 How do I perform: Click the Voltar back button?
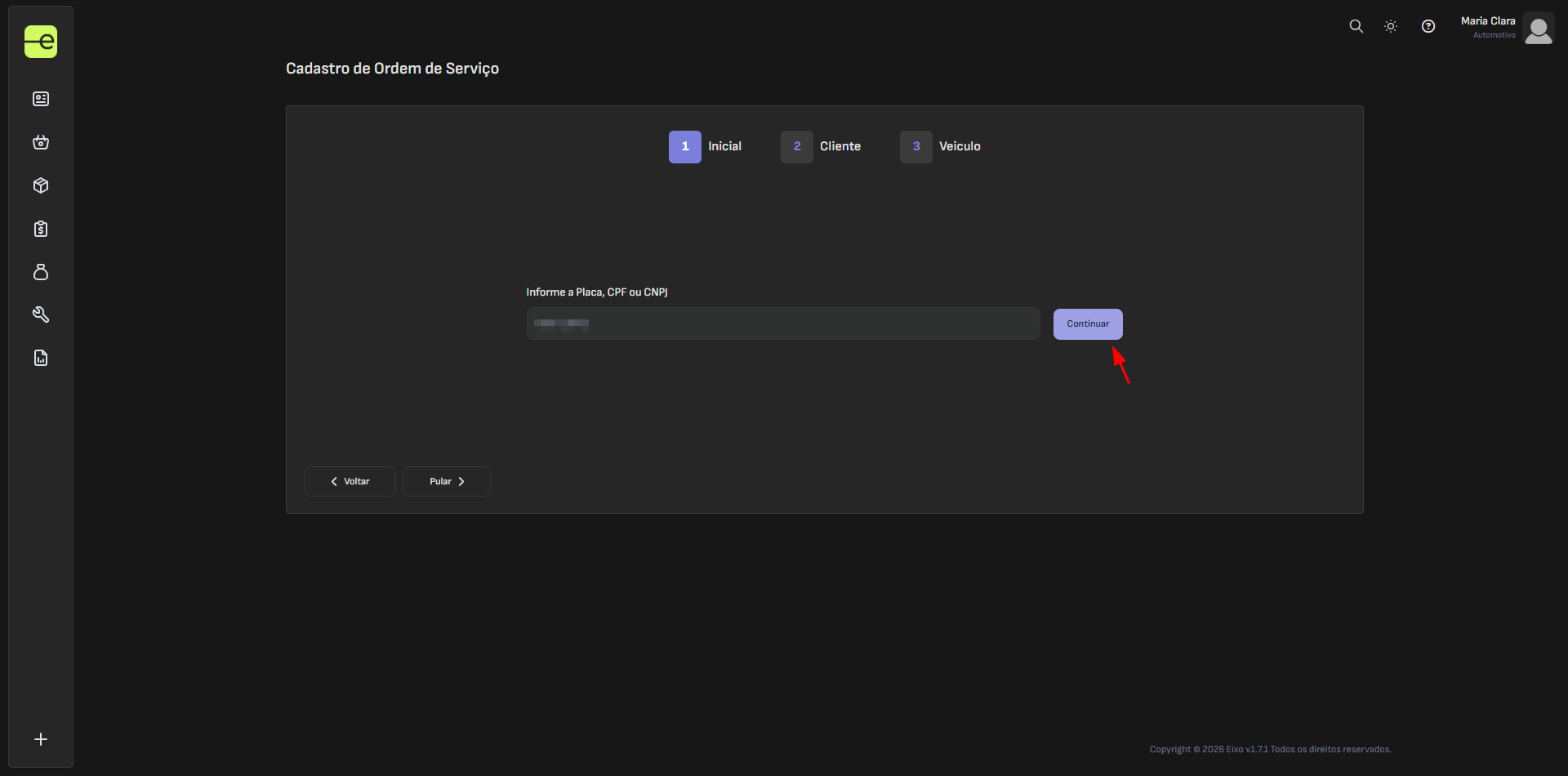tap(350, 481)
